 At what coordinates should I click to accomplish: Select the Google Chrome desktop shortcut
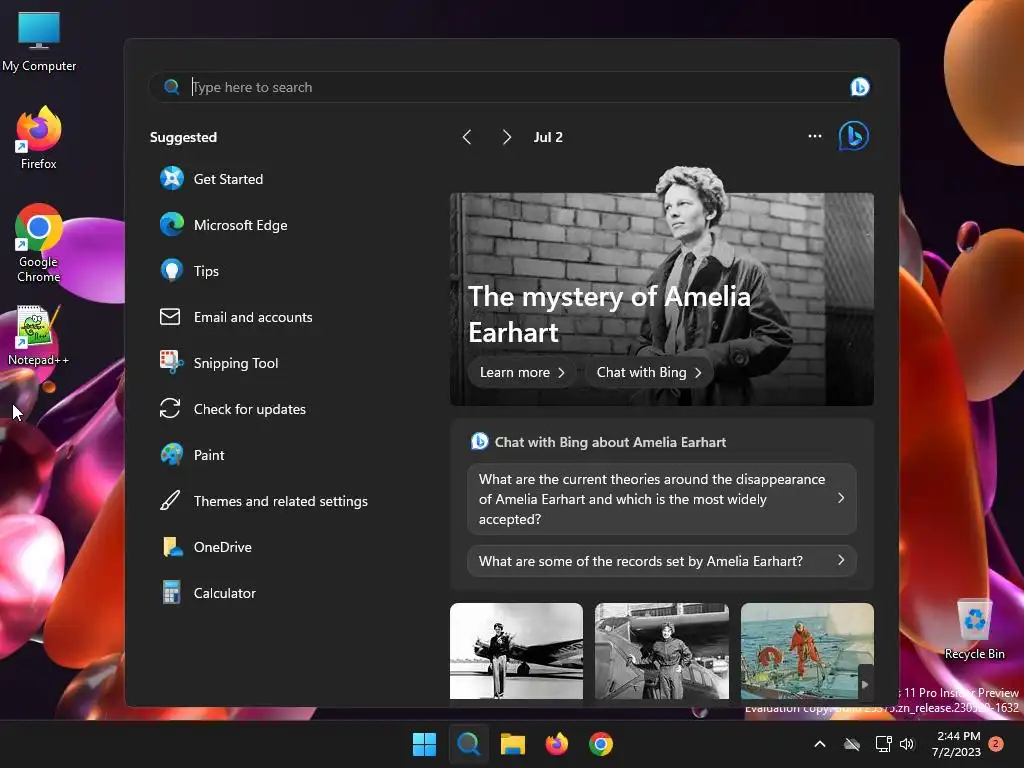(39, 243)
